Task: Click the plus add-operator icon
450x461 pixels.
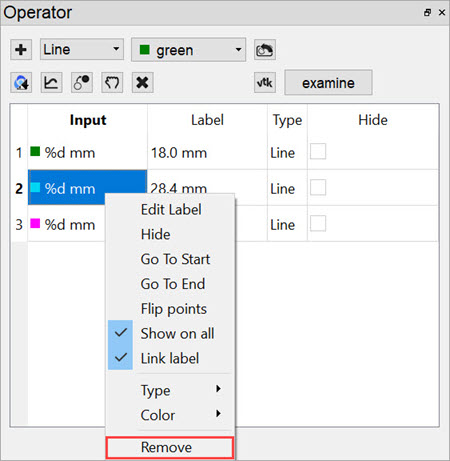Action: (x=21, y=50)
